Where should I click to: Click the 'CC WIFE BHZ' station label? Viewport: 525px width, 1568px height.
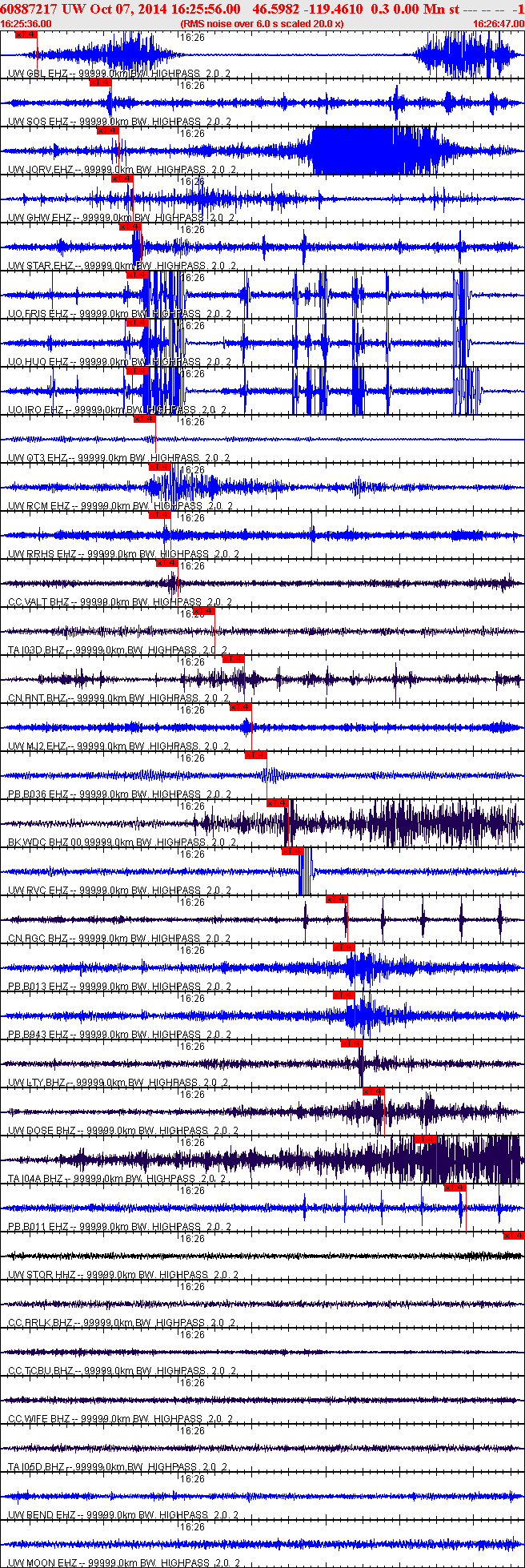(x=39, y=1419)
